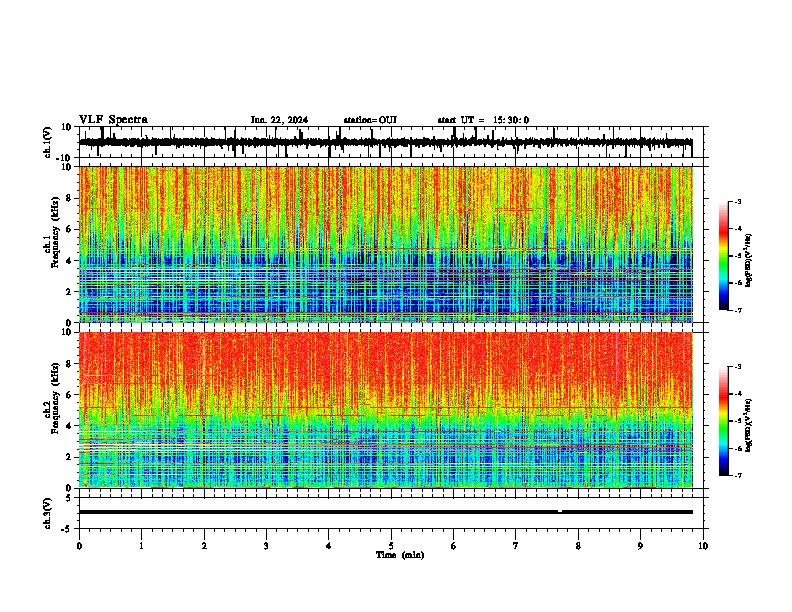Click the "-5" tick on ch.3(V) axis

[68, 529]
